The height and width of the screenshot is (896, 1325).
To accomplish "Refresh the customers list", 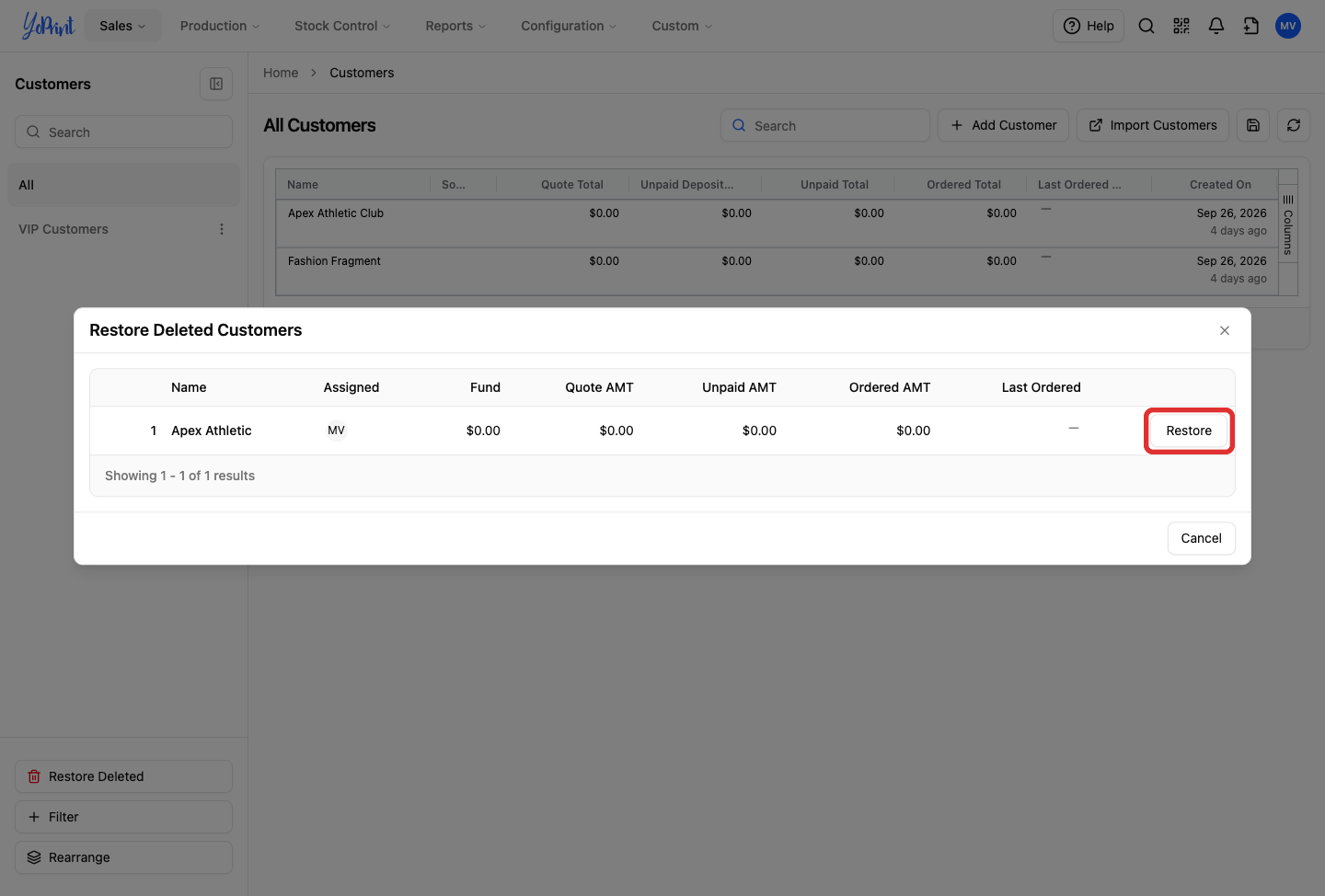I will 1294,125.
